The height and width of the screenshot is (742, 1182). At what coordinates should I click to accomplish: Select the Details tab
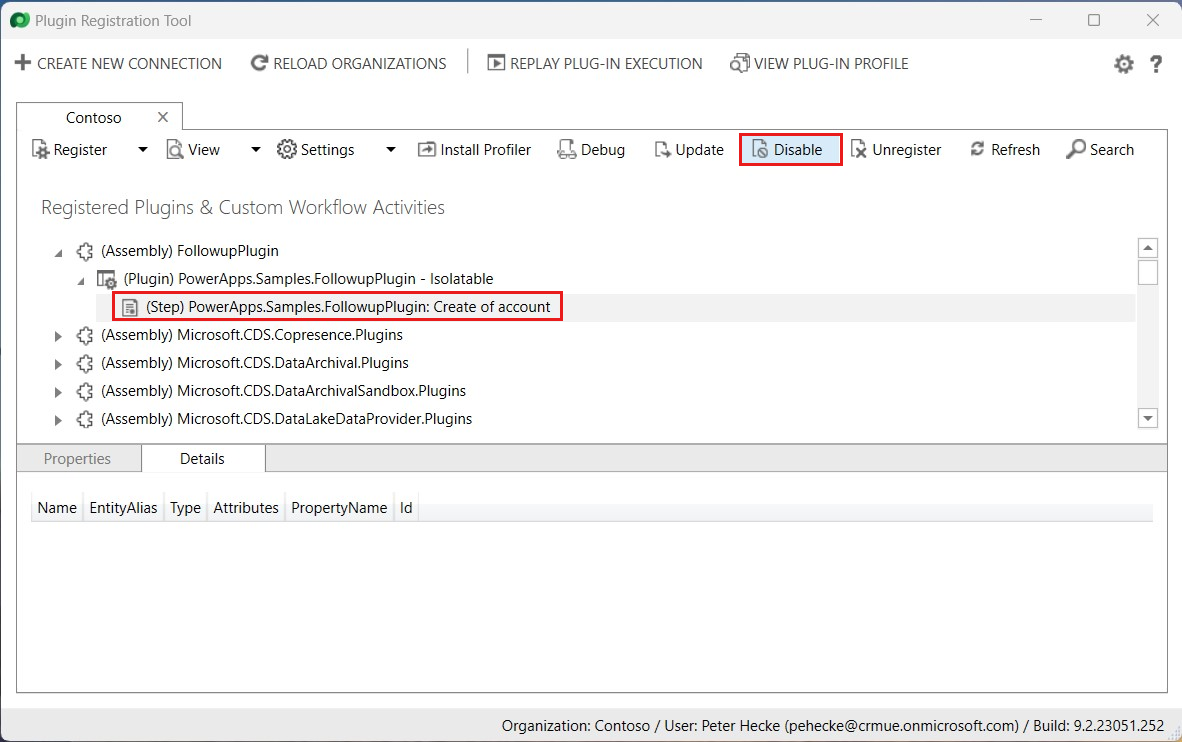pyautogui.click(x=203, y=458)
